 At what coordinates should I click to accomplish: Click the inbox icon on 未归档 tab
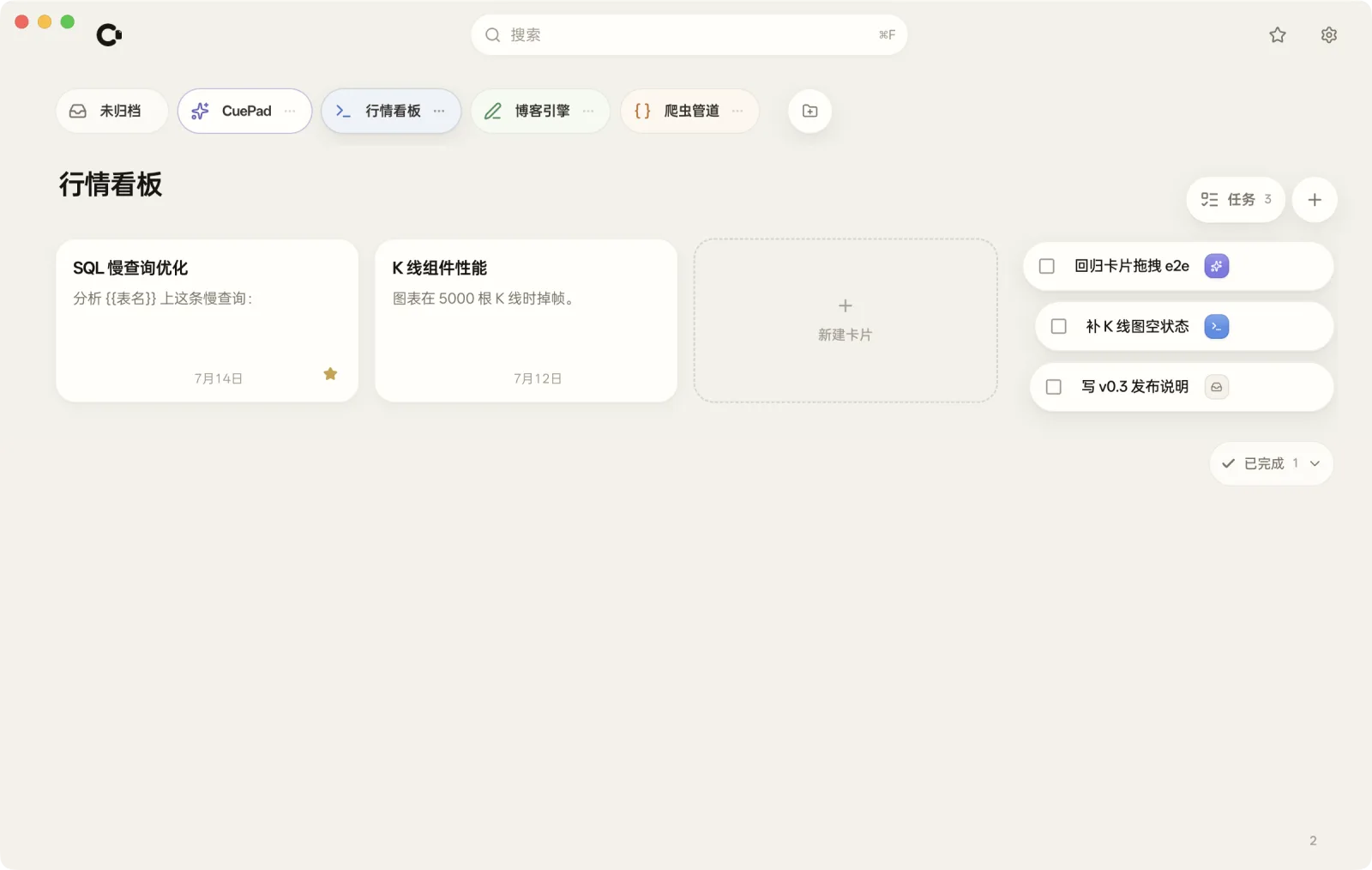(x=78, y=111)
